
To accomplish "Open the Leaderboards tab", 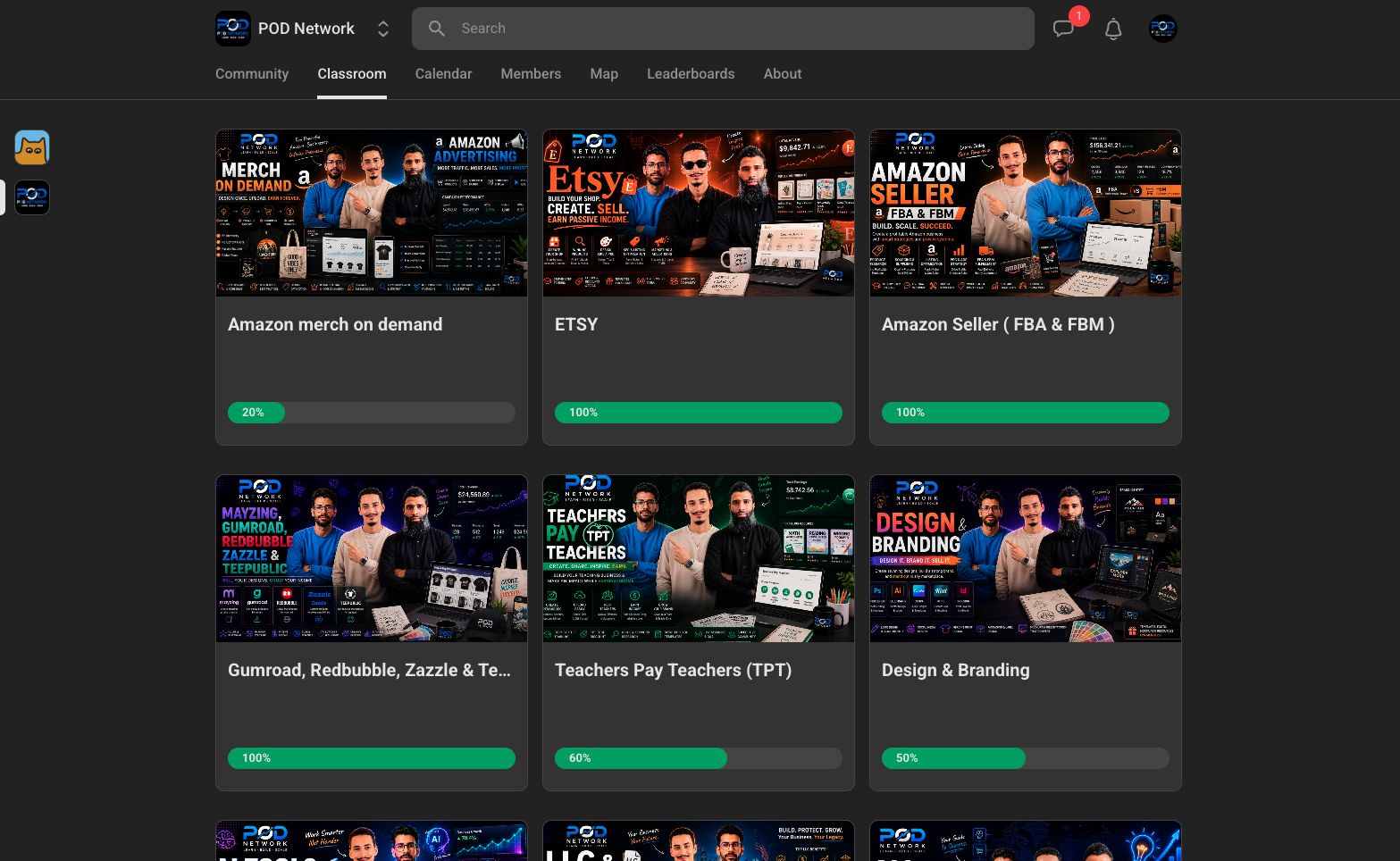I will pyautogui.click(x=691, y=74).
